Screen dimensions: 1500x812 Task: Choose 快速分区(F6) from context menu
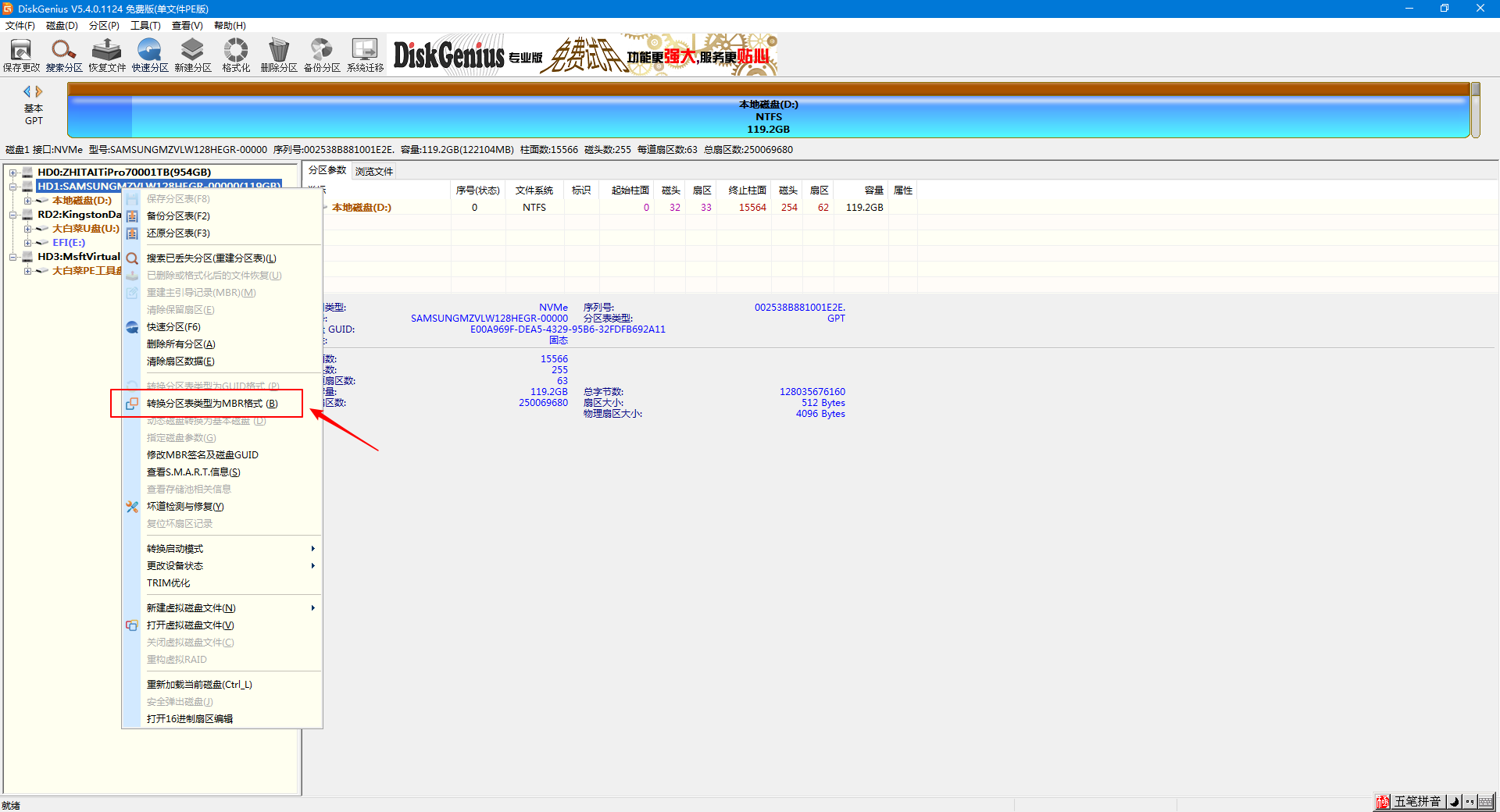[x=222, y=327]
